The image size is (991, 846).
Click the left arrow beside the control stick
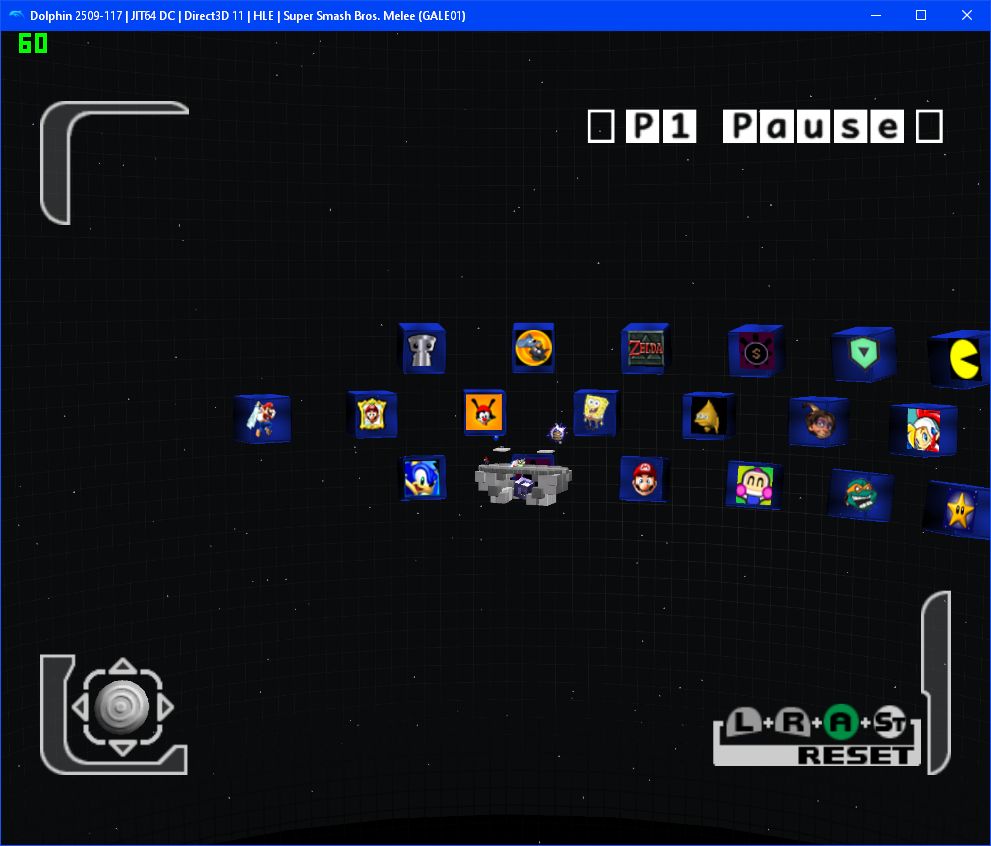tap(80, 708)
